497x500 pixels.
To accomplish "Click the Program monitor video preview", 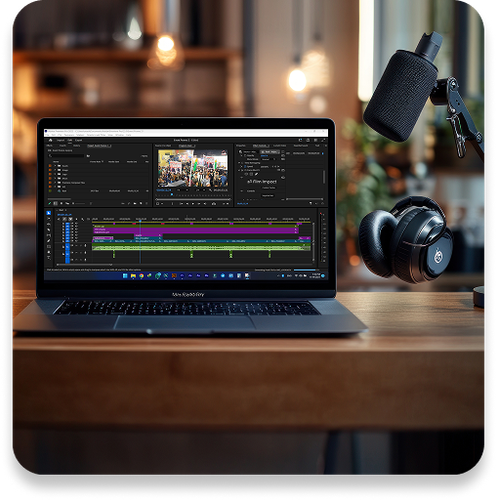I will click(x=193, y=168).
